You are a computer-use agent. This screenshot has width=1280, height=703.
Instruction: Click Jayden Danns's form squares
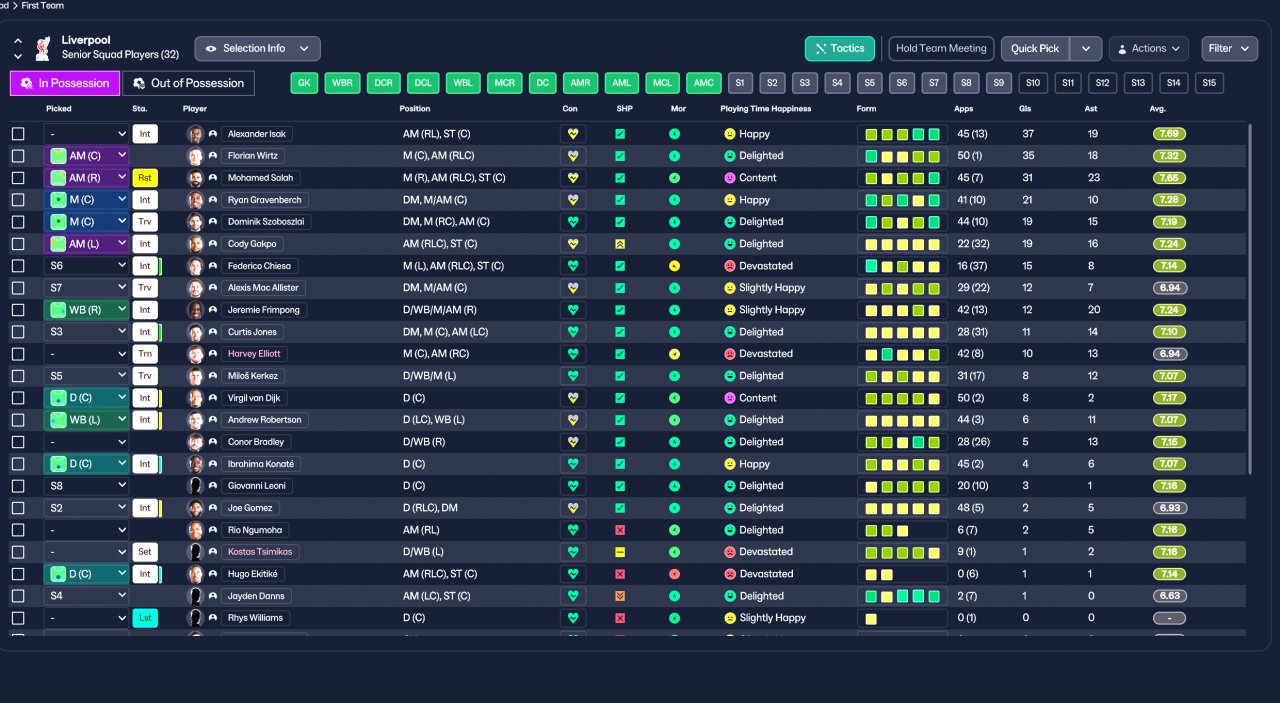(902, 596)
